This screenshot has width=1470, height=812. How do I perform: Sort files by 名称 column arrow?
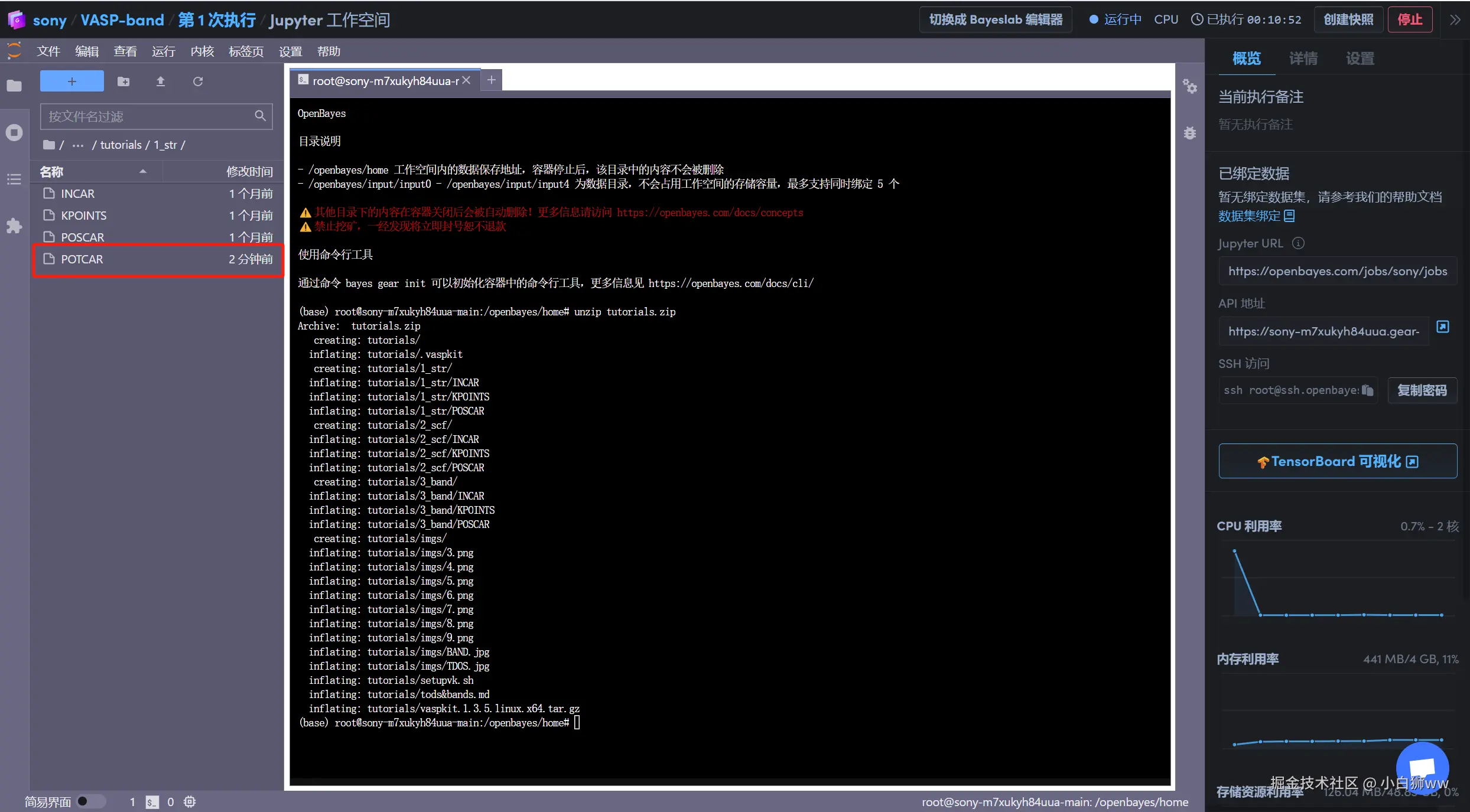142,172
